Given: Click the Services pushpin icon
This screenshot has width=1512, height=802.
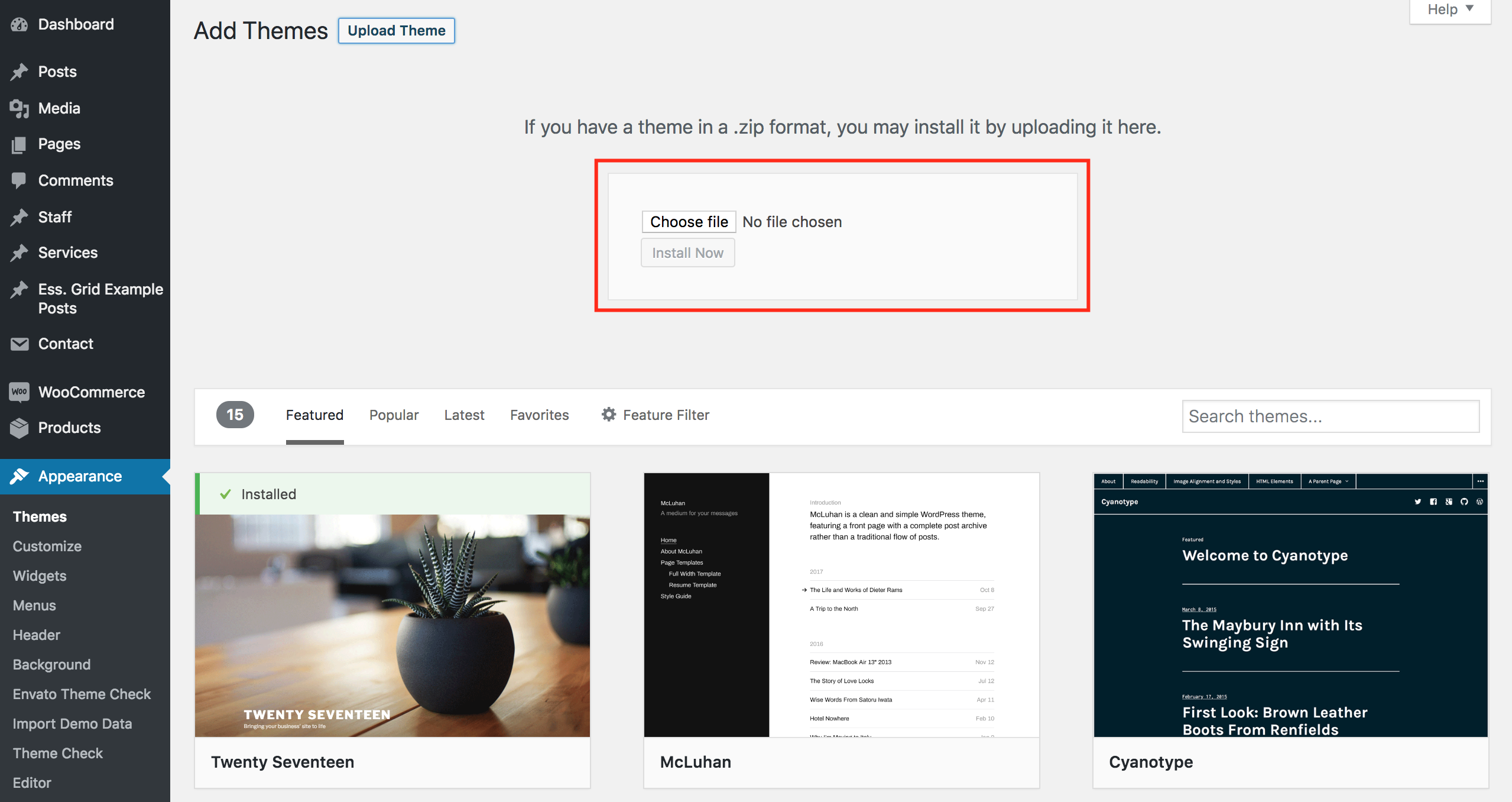Looking at the screenshot, I should tap(19, 253).
